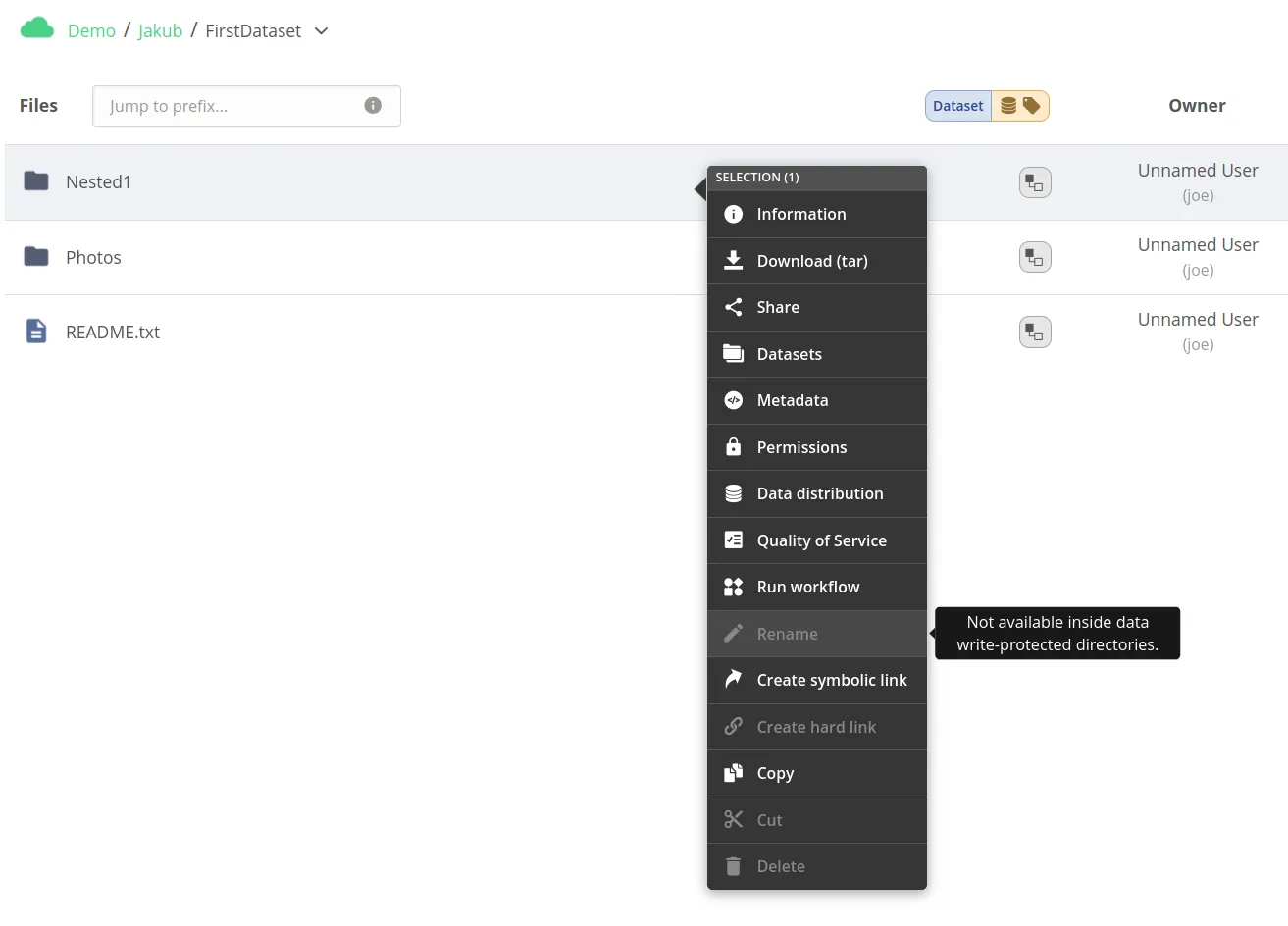Select Information from the context menu

800,214
